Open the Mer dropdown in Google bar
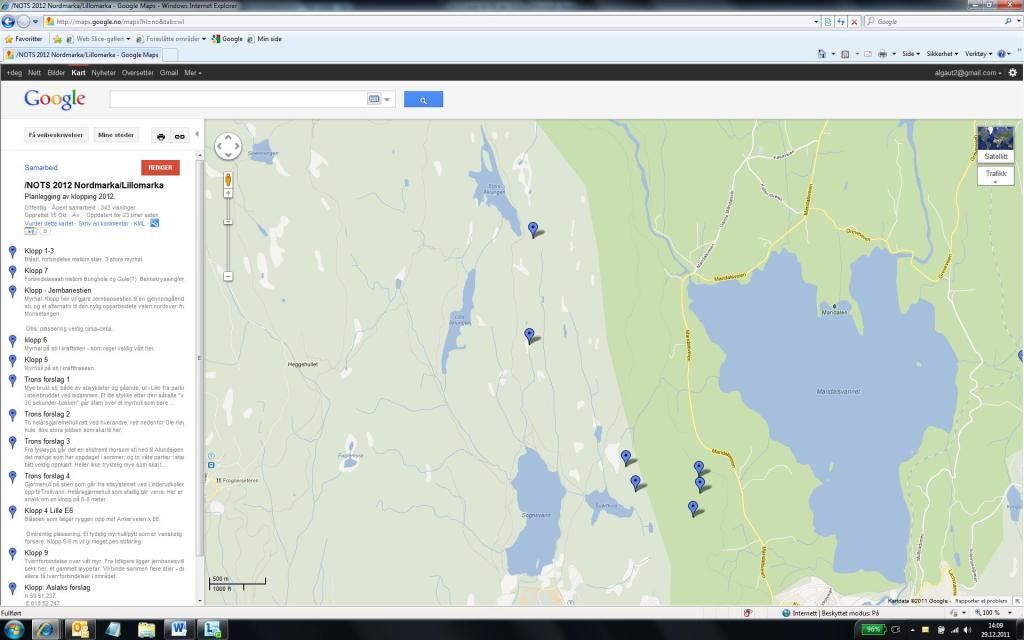Viewport: 1024px width, 640px height. tap(192, 73)
